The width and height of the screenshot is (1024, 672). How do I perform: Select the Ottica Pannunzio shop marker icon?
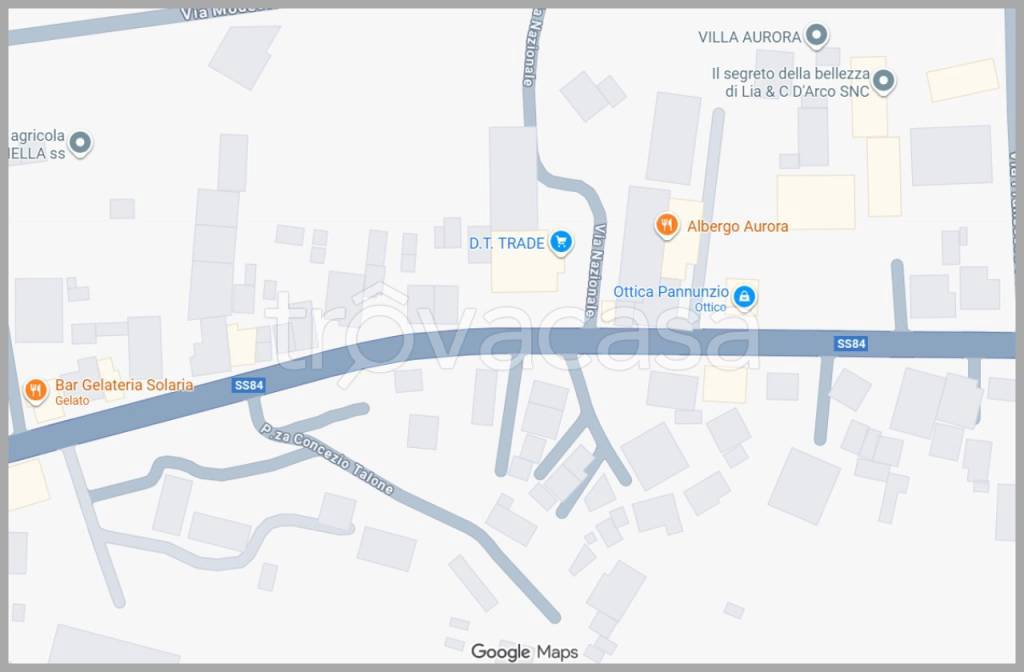click(x=744, y=297)
